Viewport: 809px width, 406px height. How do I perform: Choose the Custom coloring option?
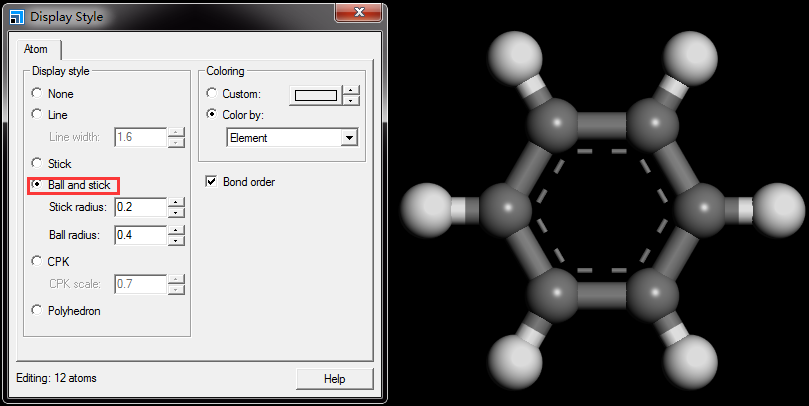[x=212, y=93]
